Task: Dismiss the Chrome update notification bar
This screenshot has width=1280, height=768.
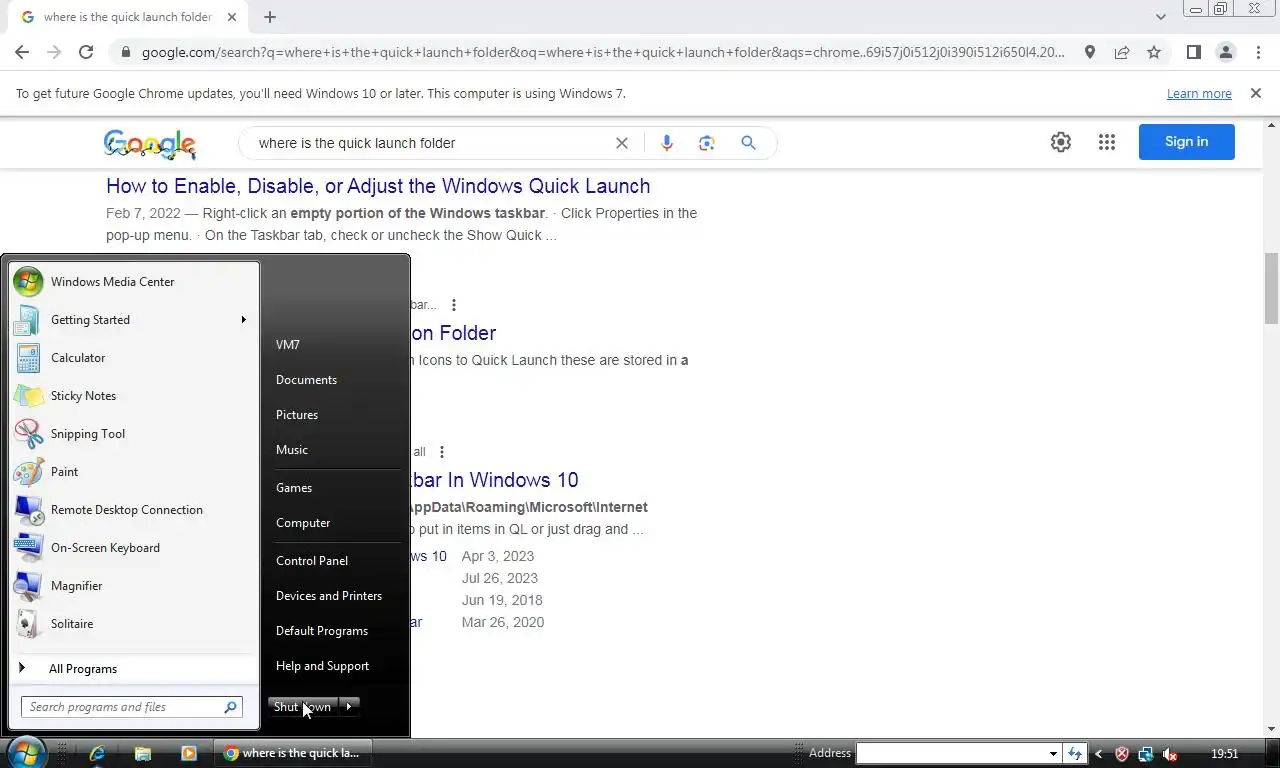Action: [x=1256, y=93]
